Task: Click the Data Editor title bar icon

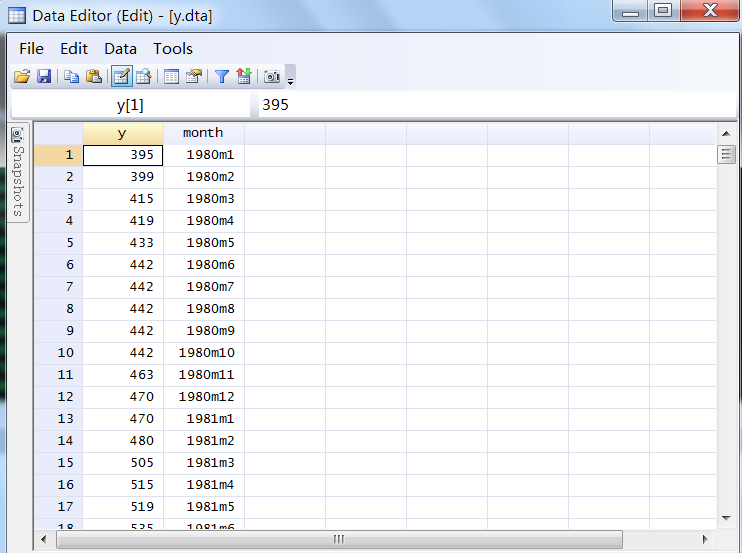Action: (x=17, y=16)
